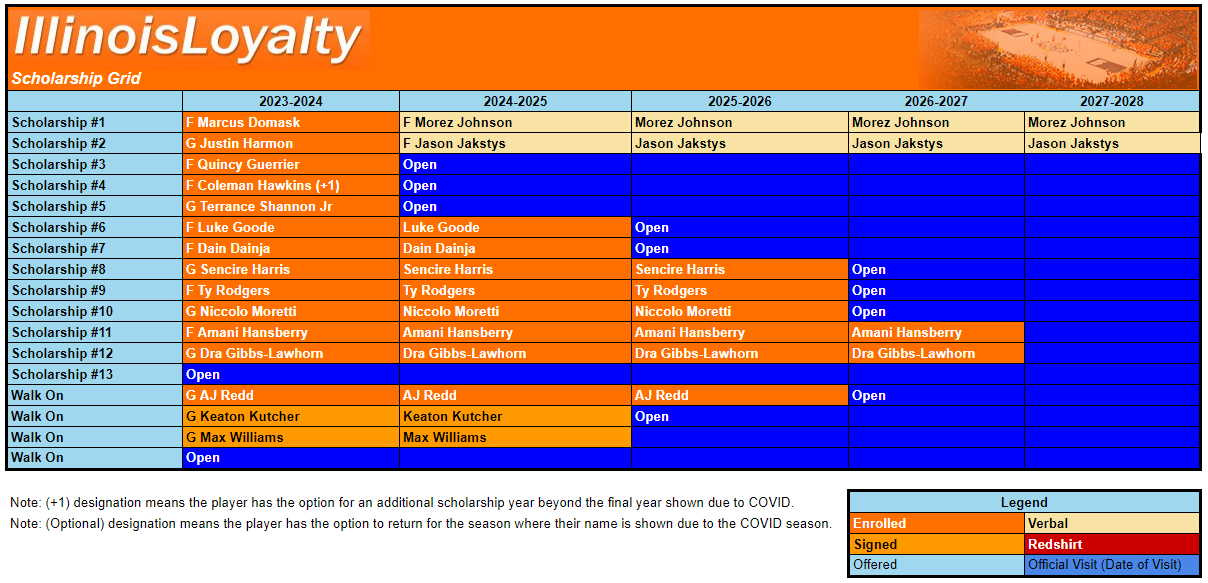Click the Scholarship Grid subtitle text
The height and width of the screenshot is (583, 1208).
[77, 78]
